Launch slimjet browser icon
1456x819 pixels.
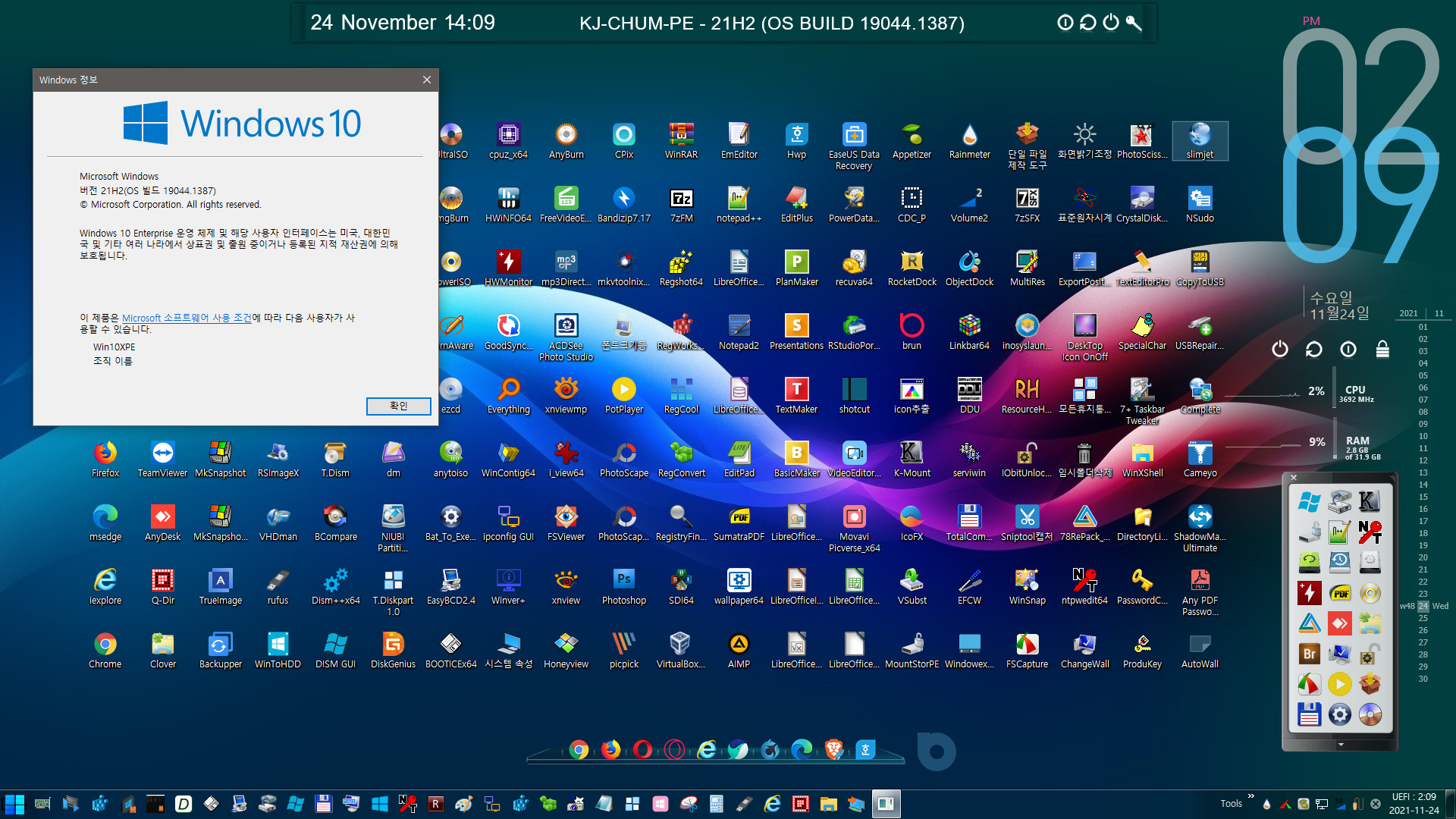tap(1200, 141)
